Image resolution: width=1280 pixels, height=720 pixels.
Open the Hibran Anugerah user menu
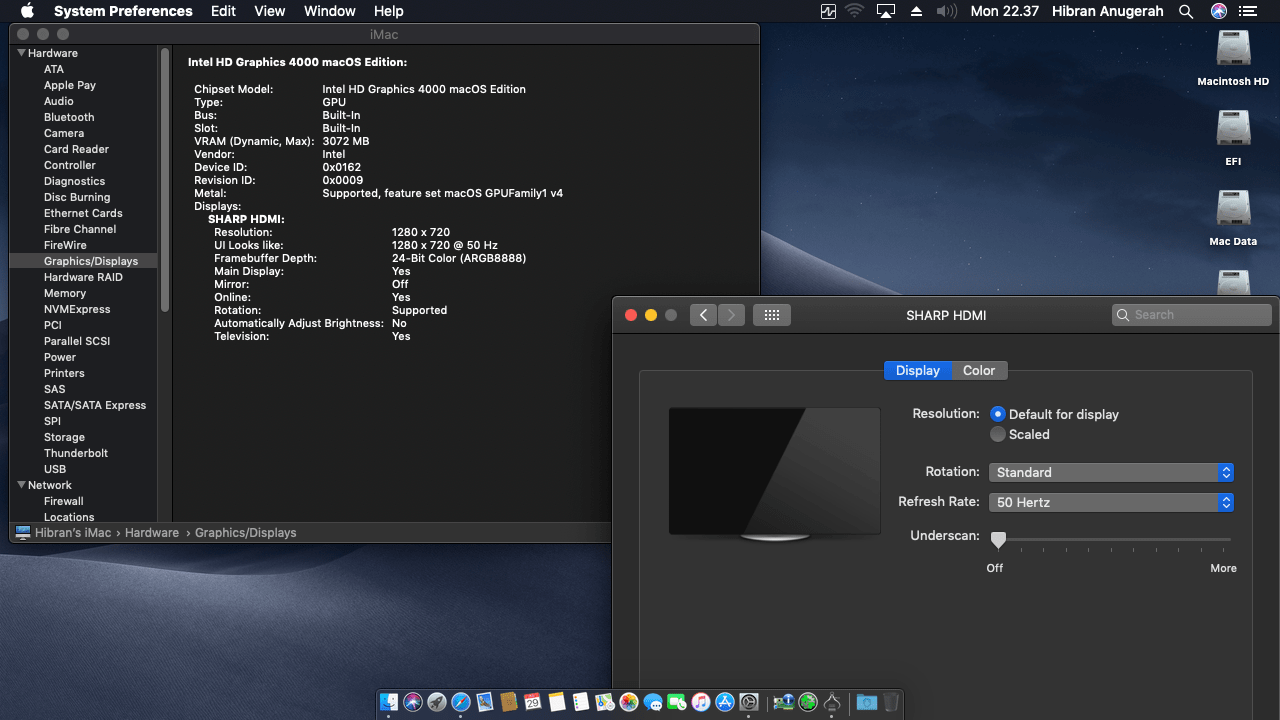(1107, 11)
